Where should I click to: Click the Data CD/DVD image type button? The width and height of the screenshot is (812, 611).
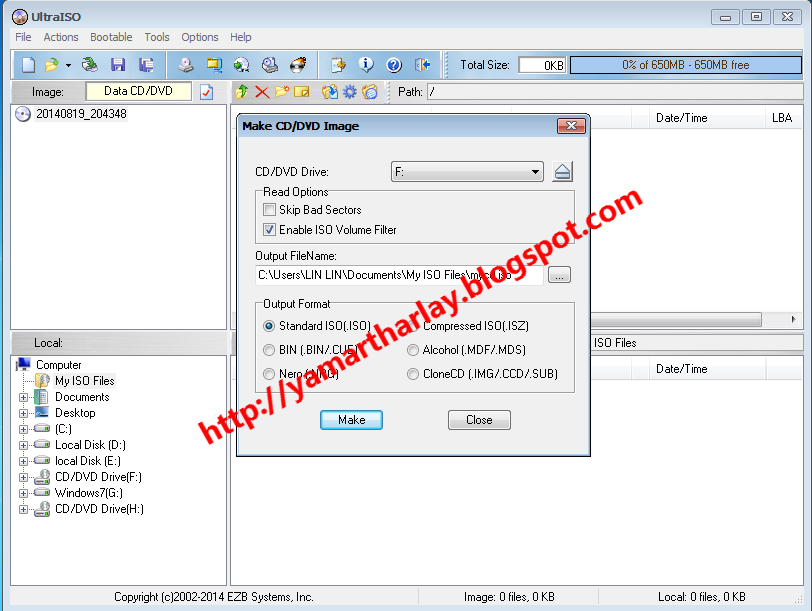click(x=138, y=91)
